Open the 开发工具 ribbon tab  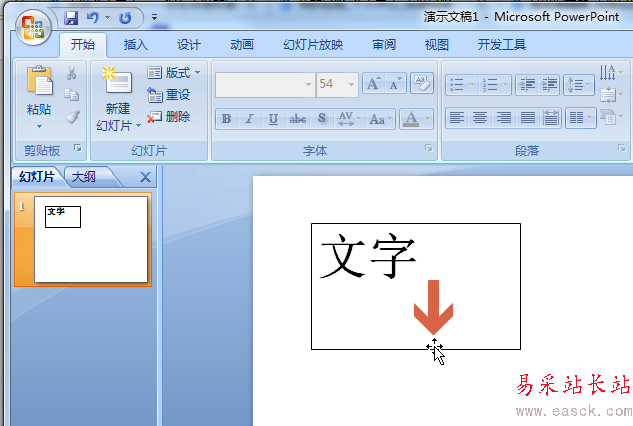click(x=502, y=44)
